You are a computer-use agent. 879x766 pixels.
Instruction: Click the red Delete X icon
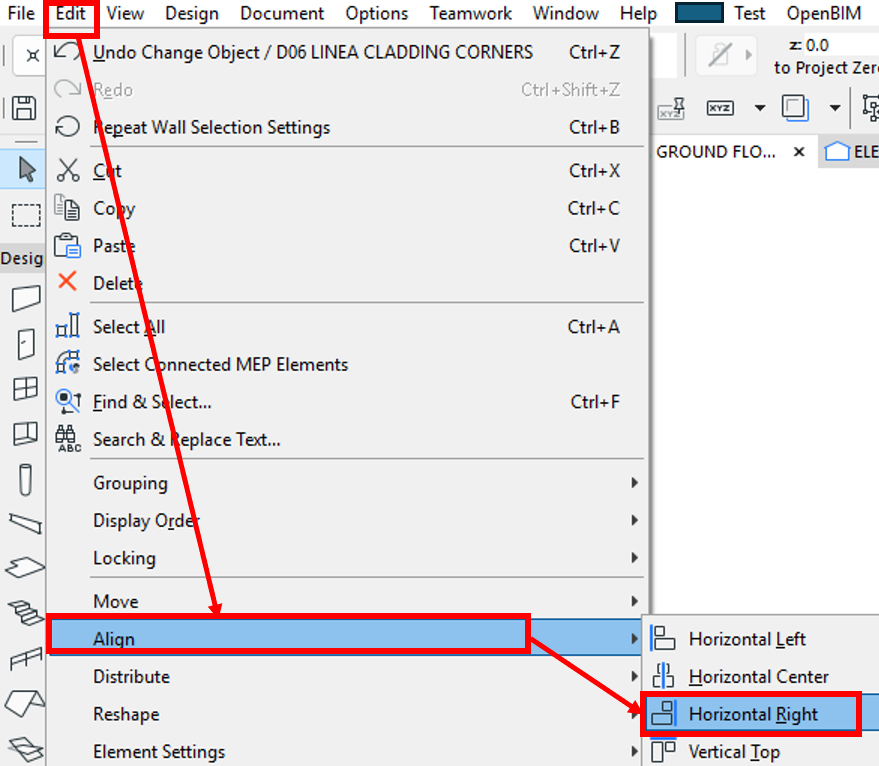[x=67, y=281]
